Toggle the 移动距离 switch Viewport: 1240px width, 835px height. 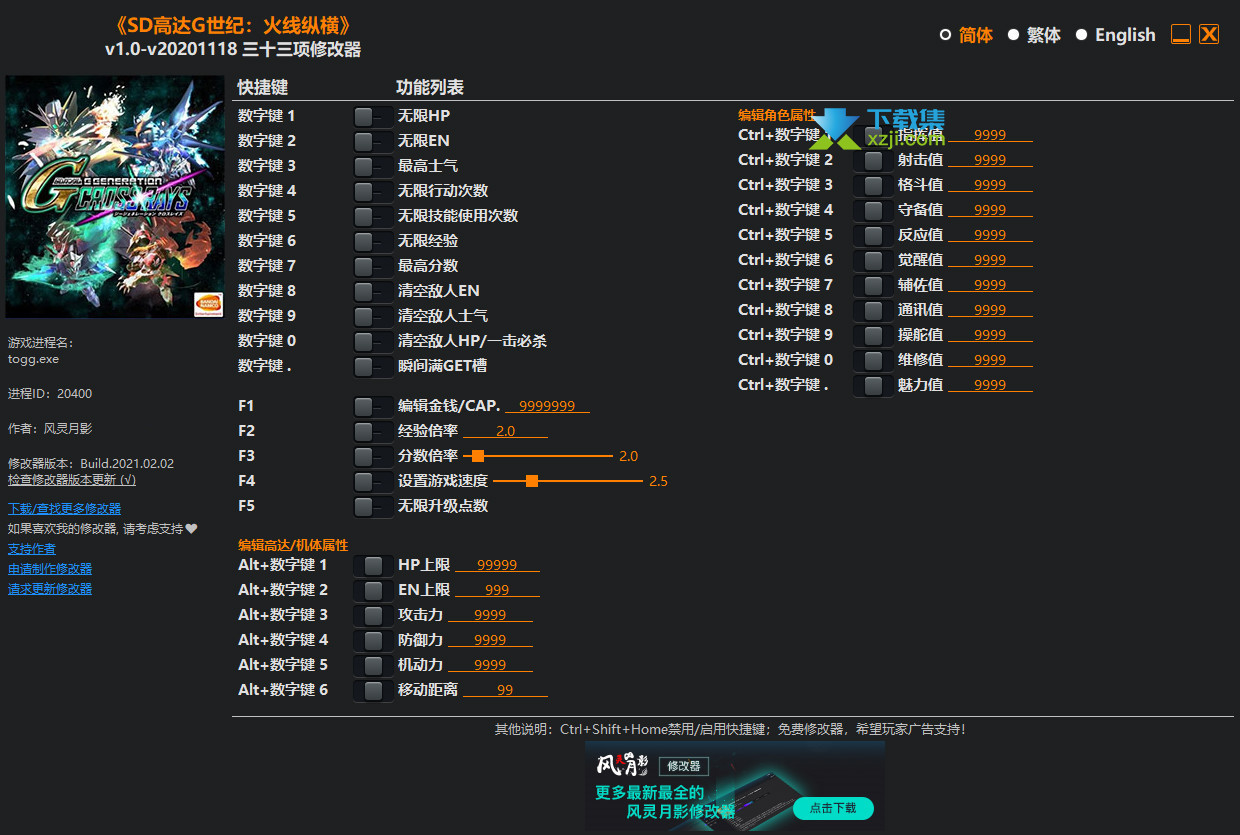[x=373, y=690]
